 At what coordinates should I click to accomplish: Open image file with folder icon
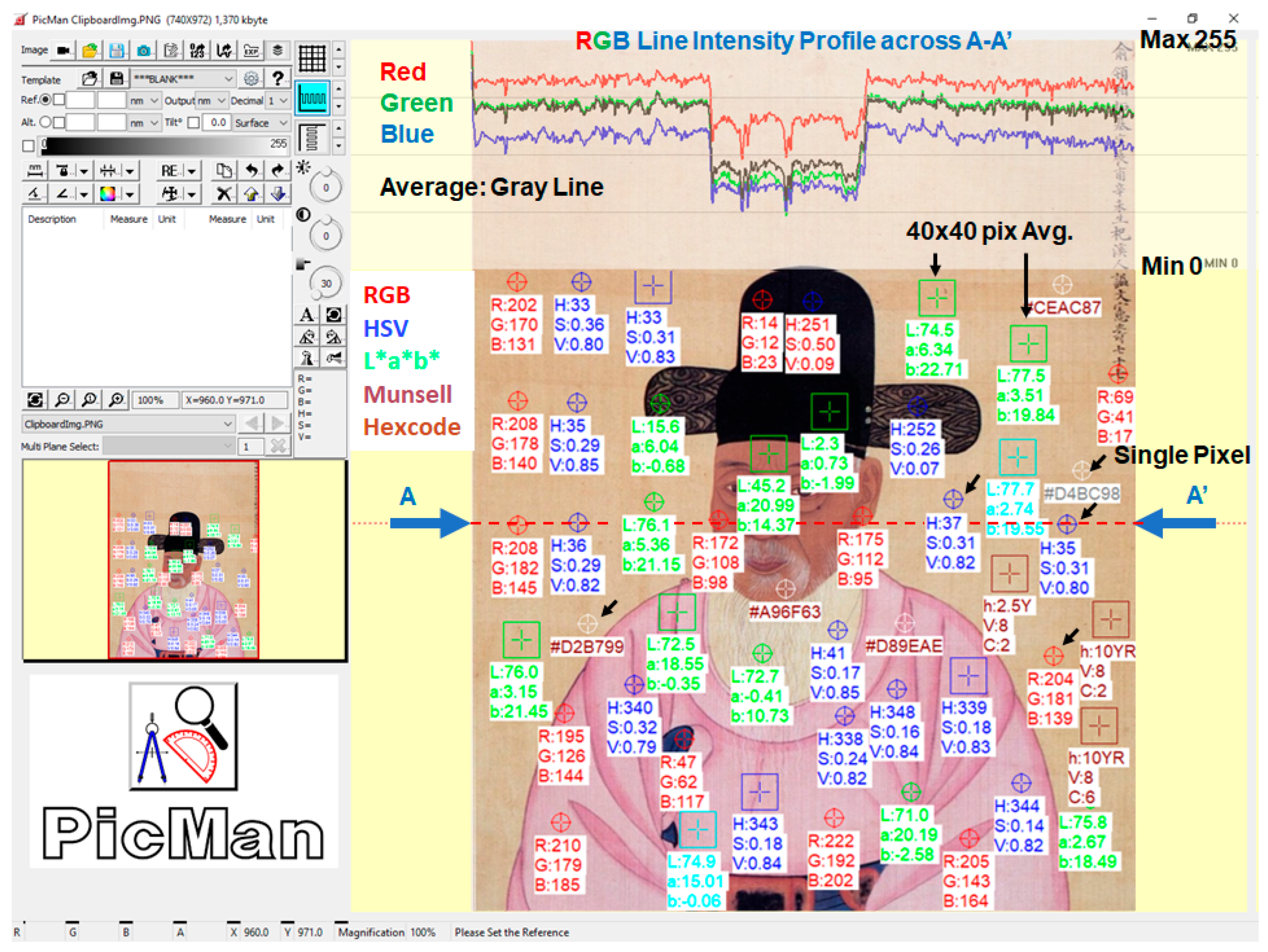90,51
